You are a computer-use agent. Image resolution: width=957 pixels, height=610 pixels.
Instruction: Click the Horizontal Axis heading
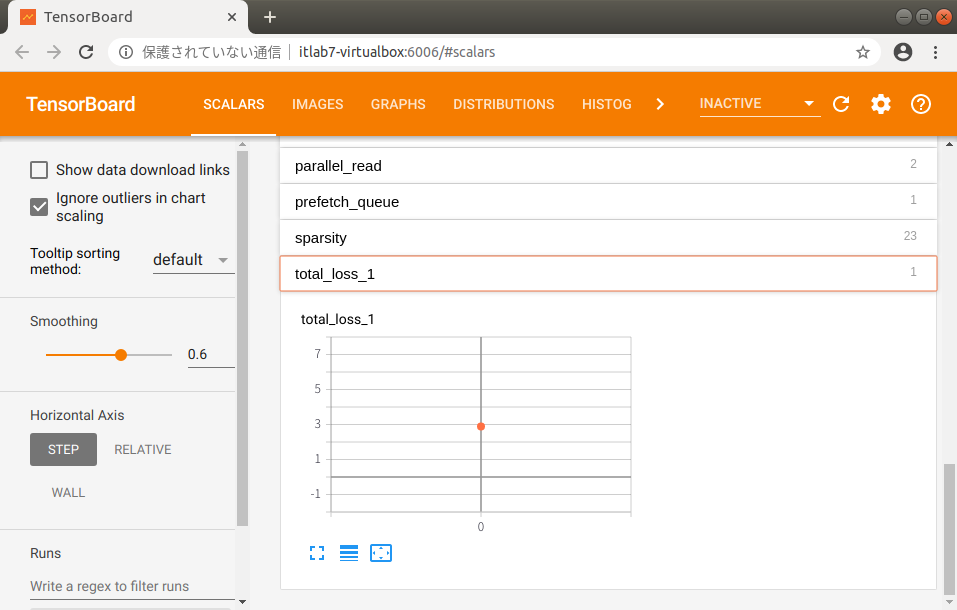[x=77, y=415]
